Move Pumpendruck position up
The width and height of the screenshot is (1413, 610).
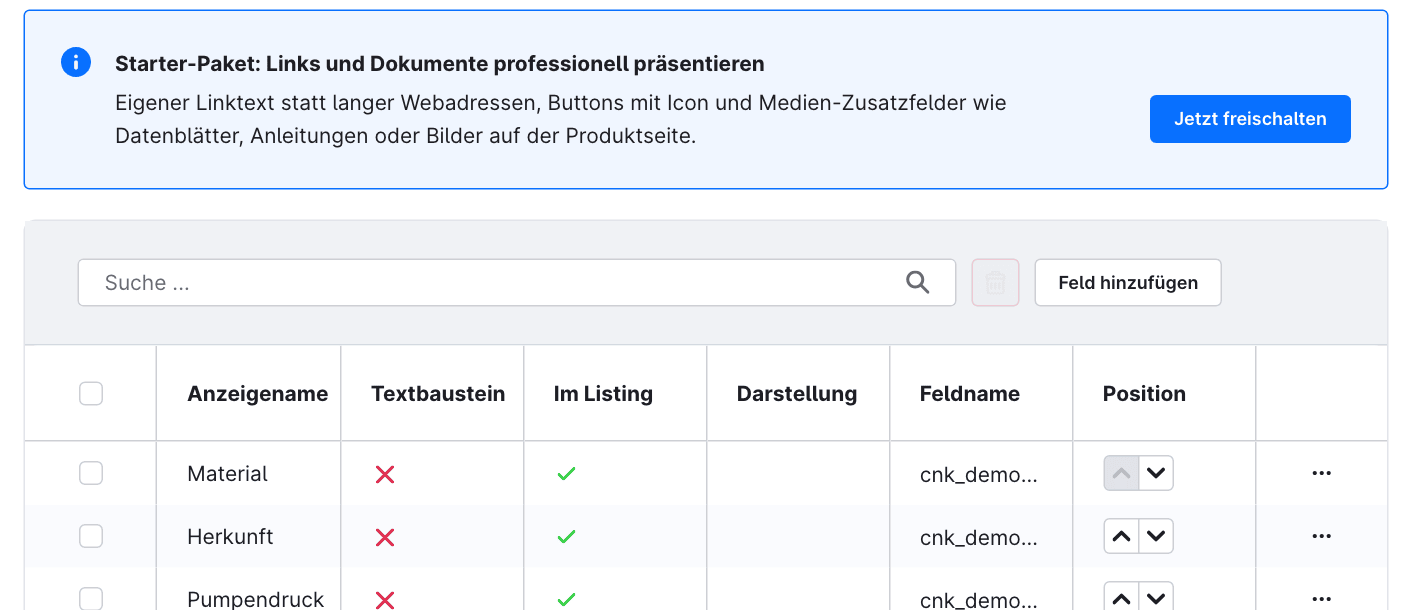1122,597
